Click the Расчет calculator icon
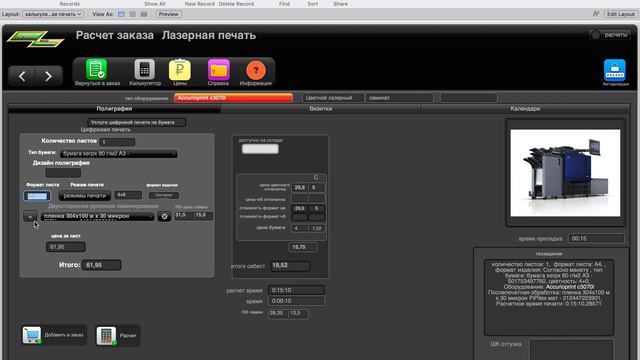The image size is (640, 360). (106, 336)
